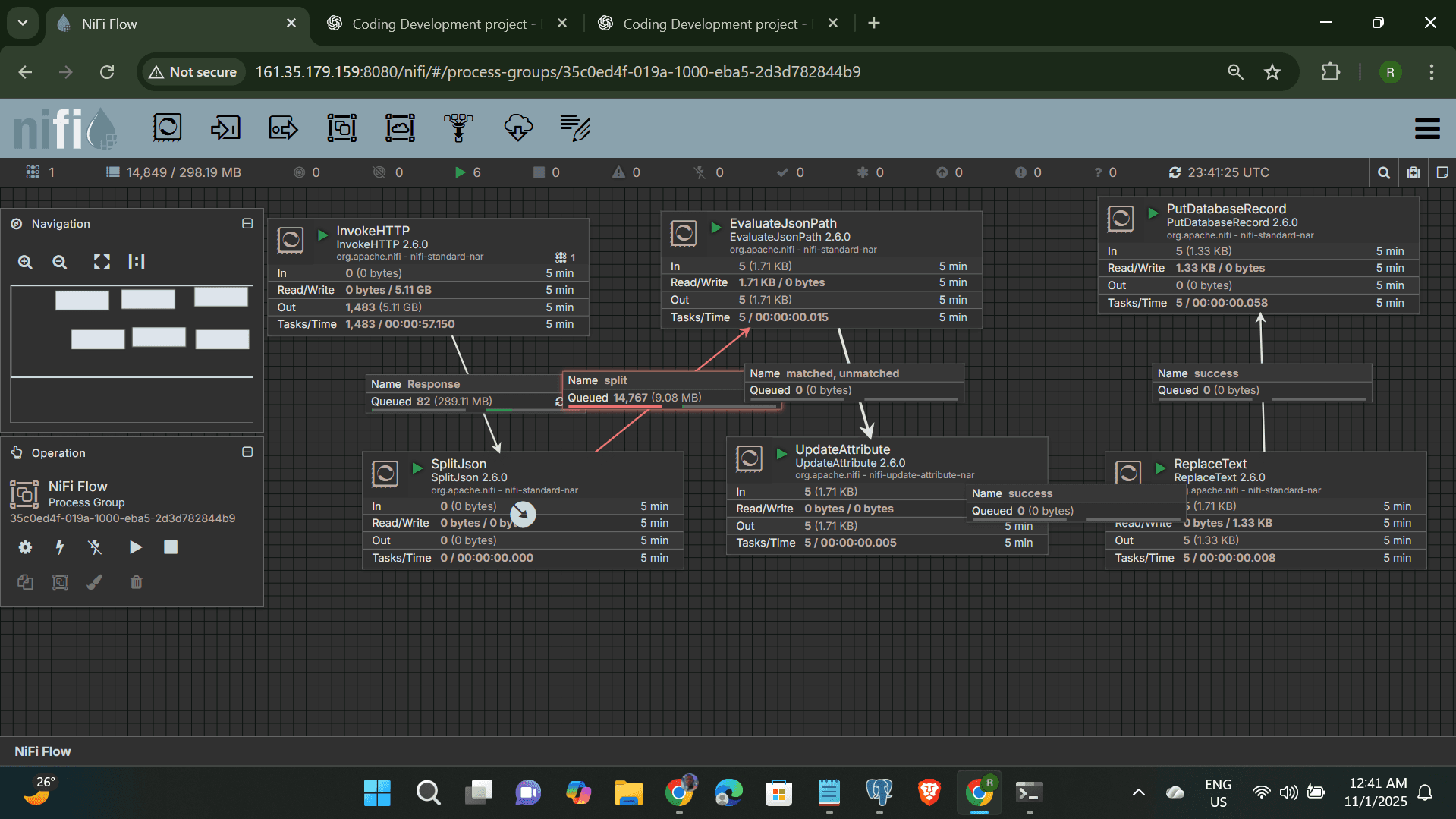Select the InvokeHTTP processor
This screenshot has height=819, width=1456.
click(429, 277)
